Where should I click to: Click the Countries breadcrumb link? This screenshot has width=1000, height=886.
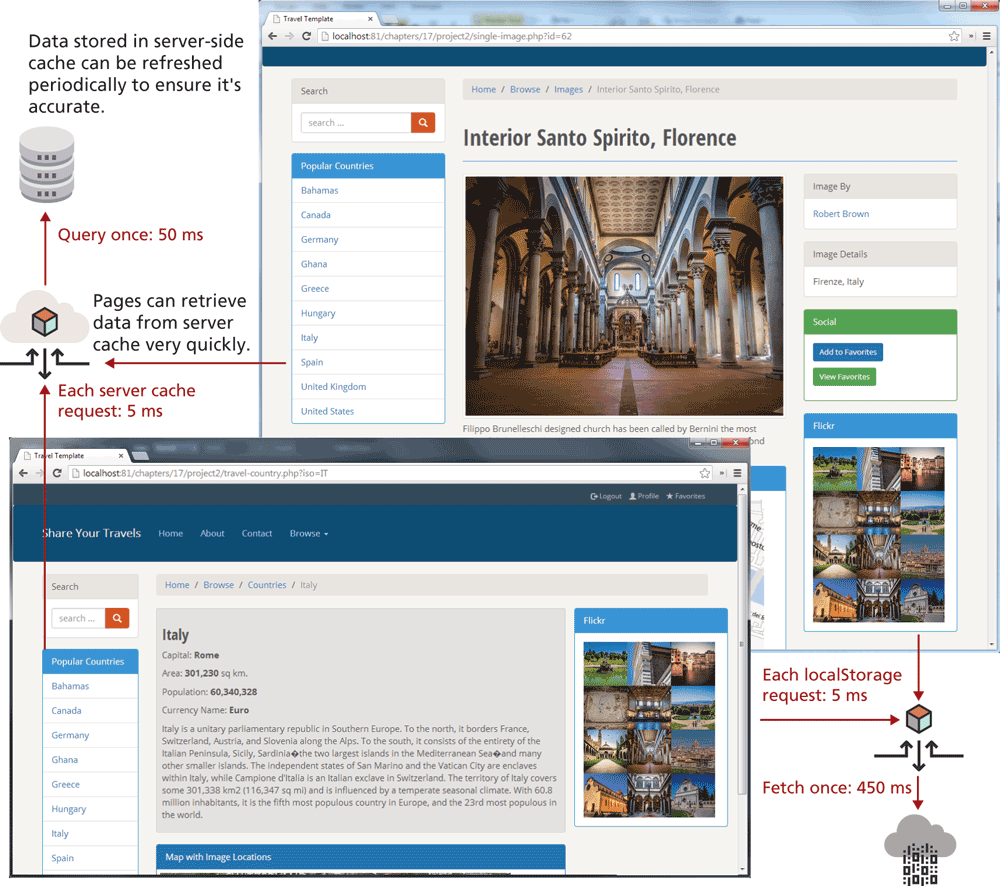267,585
